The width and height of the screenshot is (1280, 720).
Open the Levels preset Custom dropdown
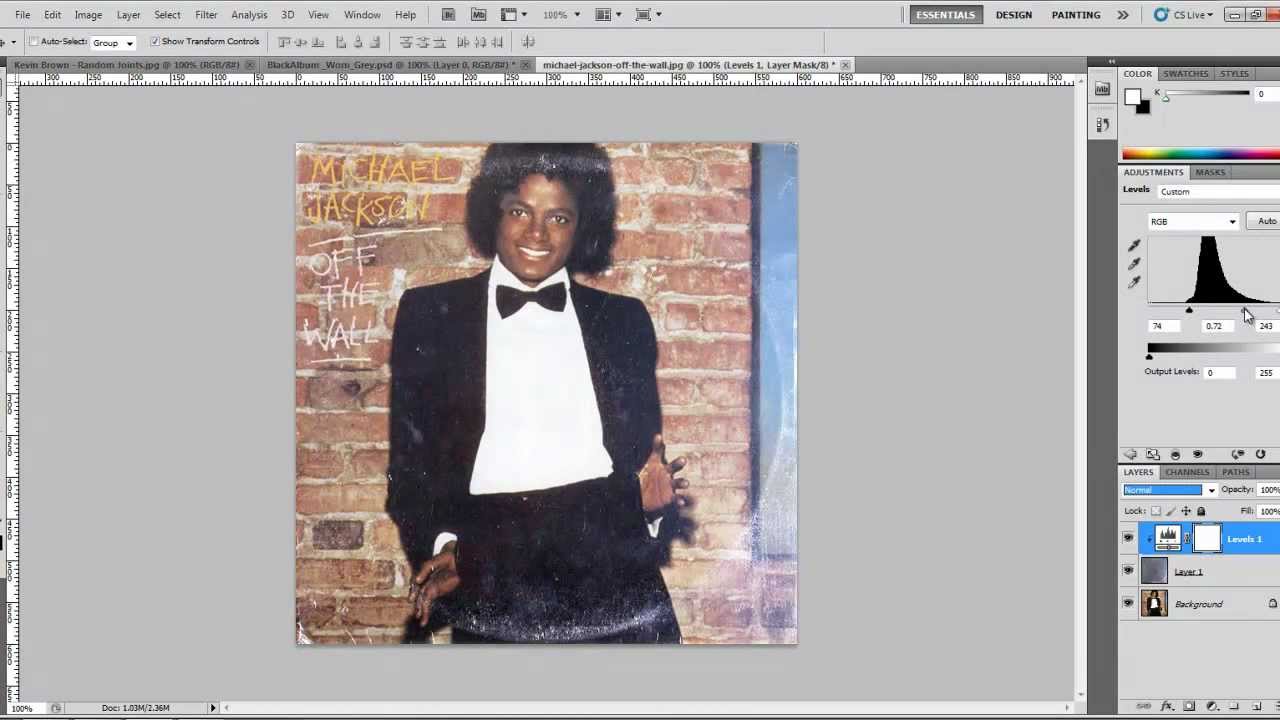point(1218,192)
